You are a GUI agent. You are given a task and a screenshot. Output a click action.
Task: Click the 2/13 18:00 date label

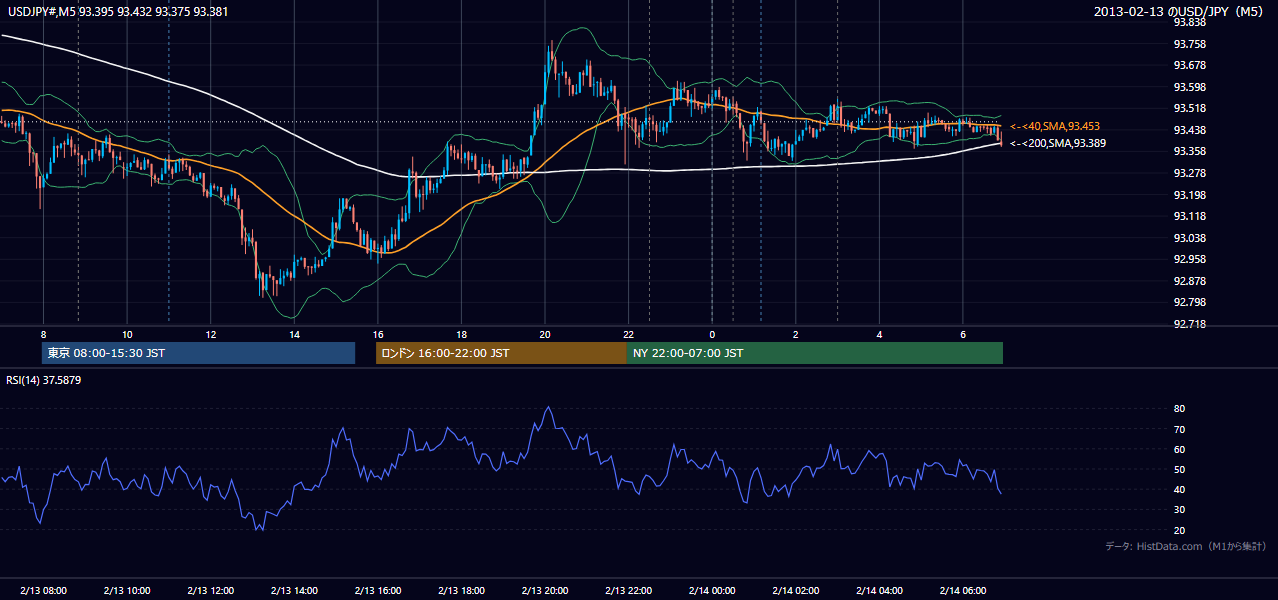(x=461, y=591)
